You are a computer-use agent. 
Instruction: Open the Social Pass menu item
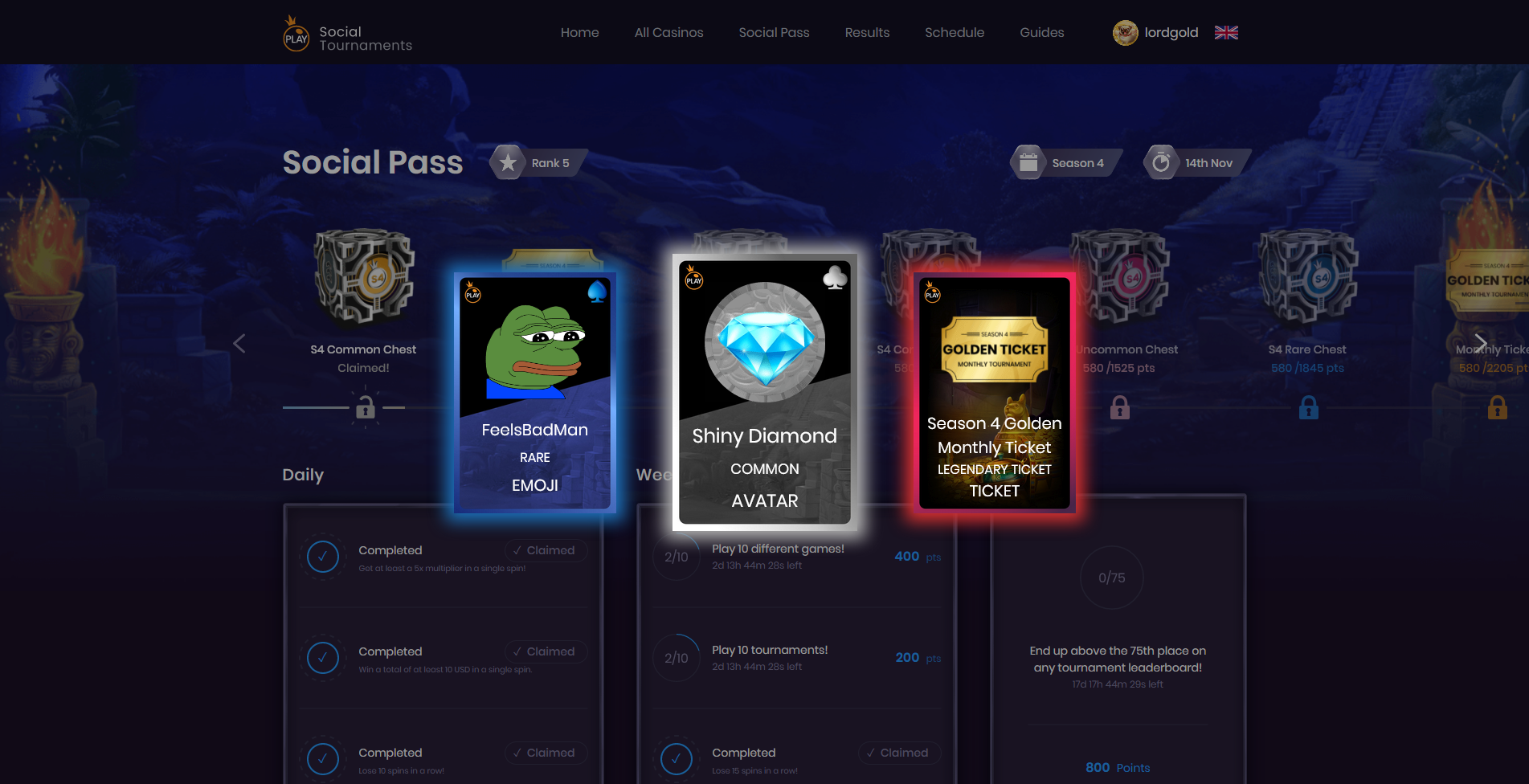(x=774, y=32)
